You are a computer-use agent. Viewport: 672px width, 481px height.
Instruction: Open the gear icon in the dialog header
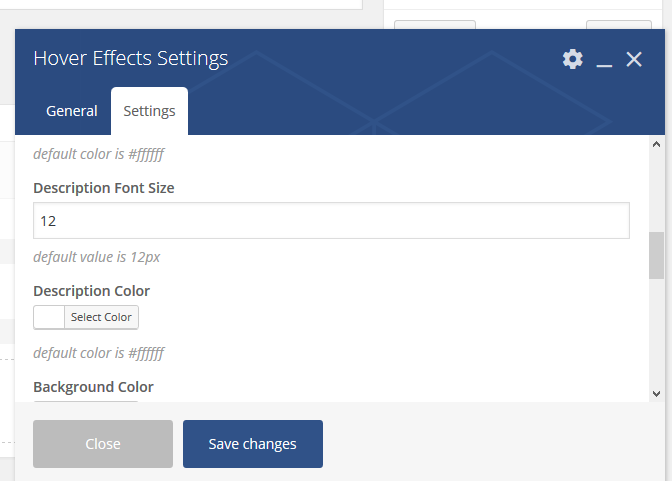pyautogui.click(x=573, y=59)
